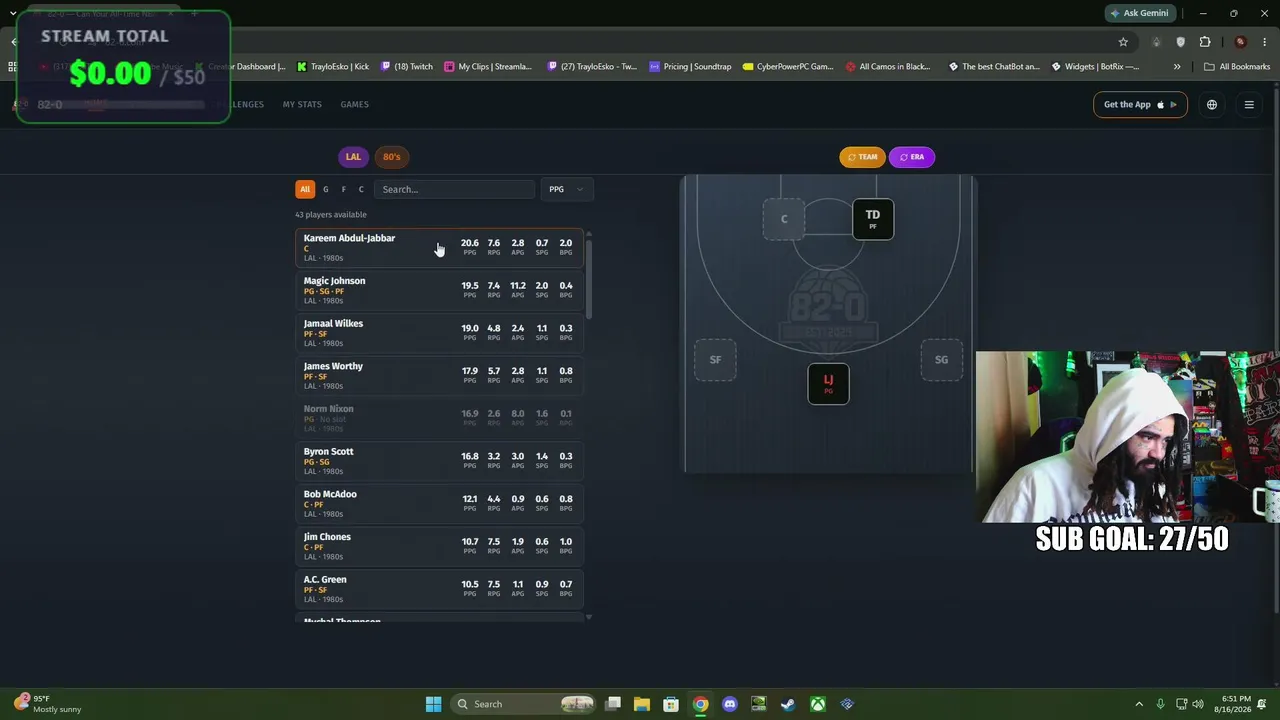Image resolution: width=1280 pixels, height=720 pixels.
Task: Click the LAL team badge
Action: (353, 157)
